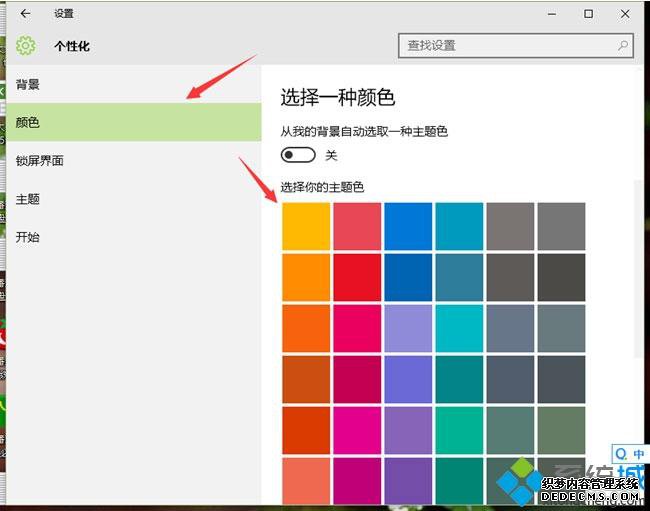Image resolution: width=650 pixels, height=511 pixels.
Task: Go back with the arrow beside 设置
Action: [25, 14]
